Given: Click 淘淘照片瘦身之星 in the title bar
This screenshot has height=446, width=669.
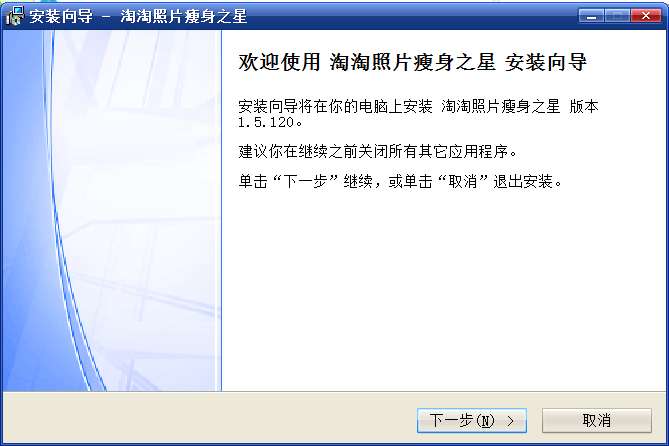Looking at the screenshot, I should [x=183, y=17].
